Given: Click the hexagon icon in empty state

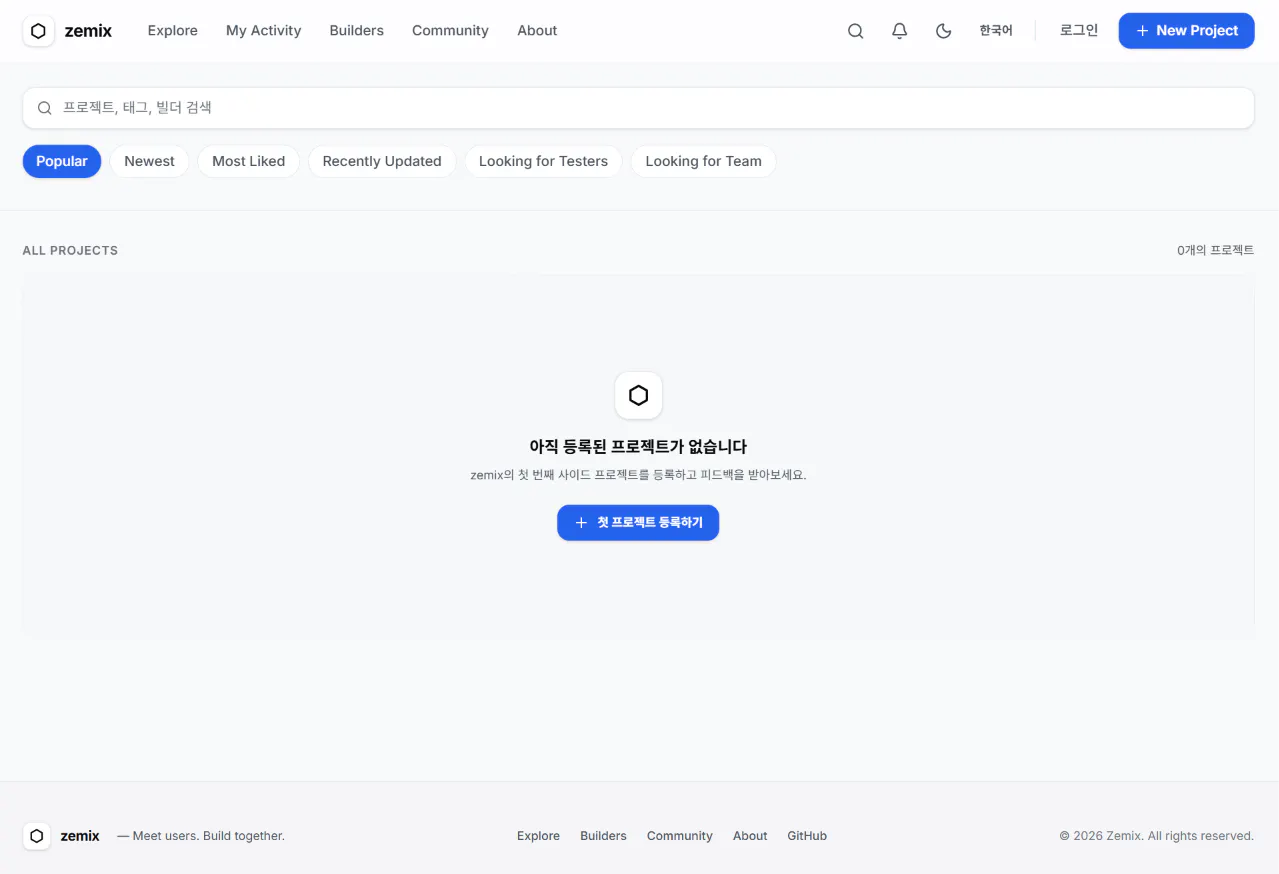Looking at the screenshot, I should (638, 395).
